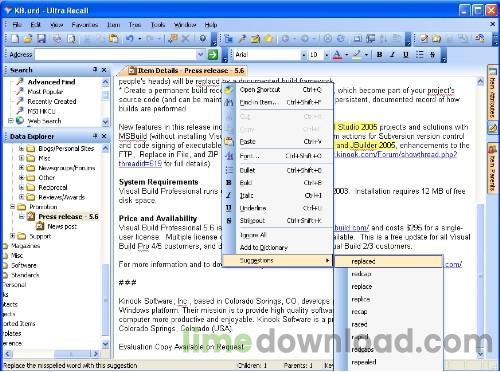
Task: Click the highlight color swatch
Action: 357,54
